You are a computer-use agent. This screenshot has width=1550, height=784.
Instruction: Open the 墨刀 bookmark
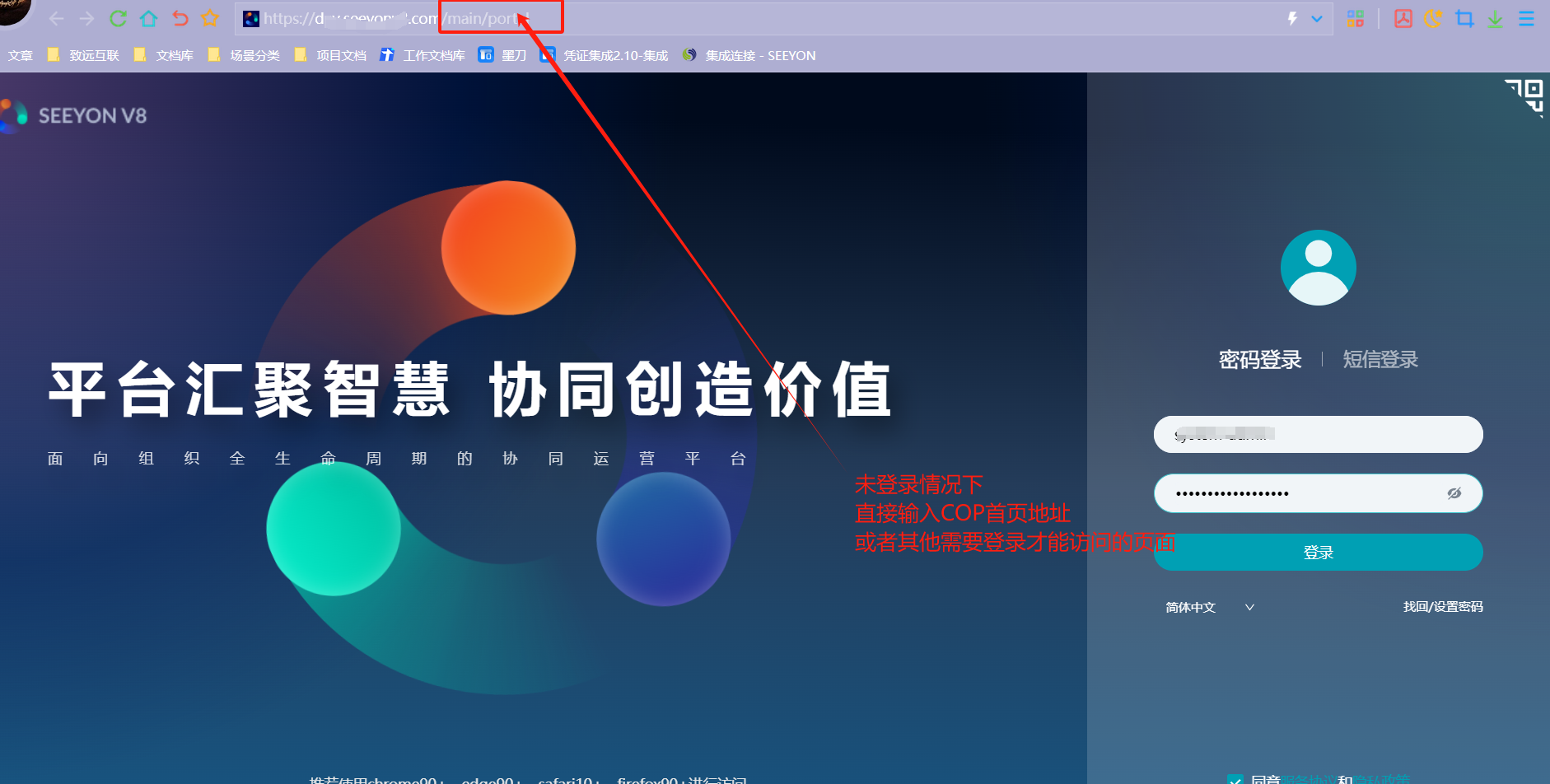pyautogui.click(x=502, y=55)
